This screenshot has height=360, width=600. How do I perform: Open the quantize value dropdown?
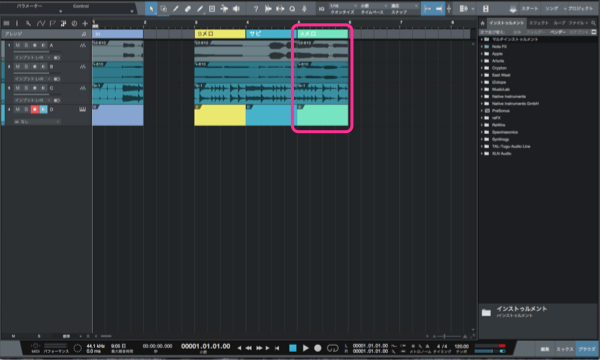[x=343, y=6]
